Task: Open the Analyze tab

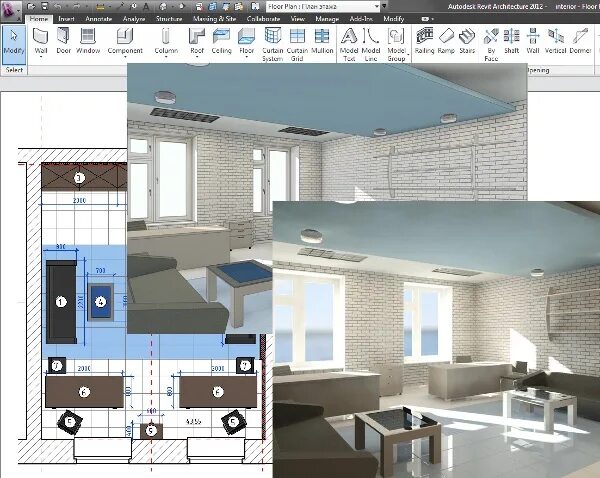Action: 134,19
